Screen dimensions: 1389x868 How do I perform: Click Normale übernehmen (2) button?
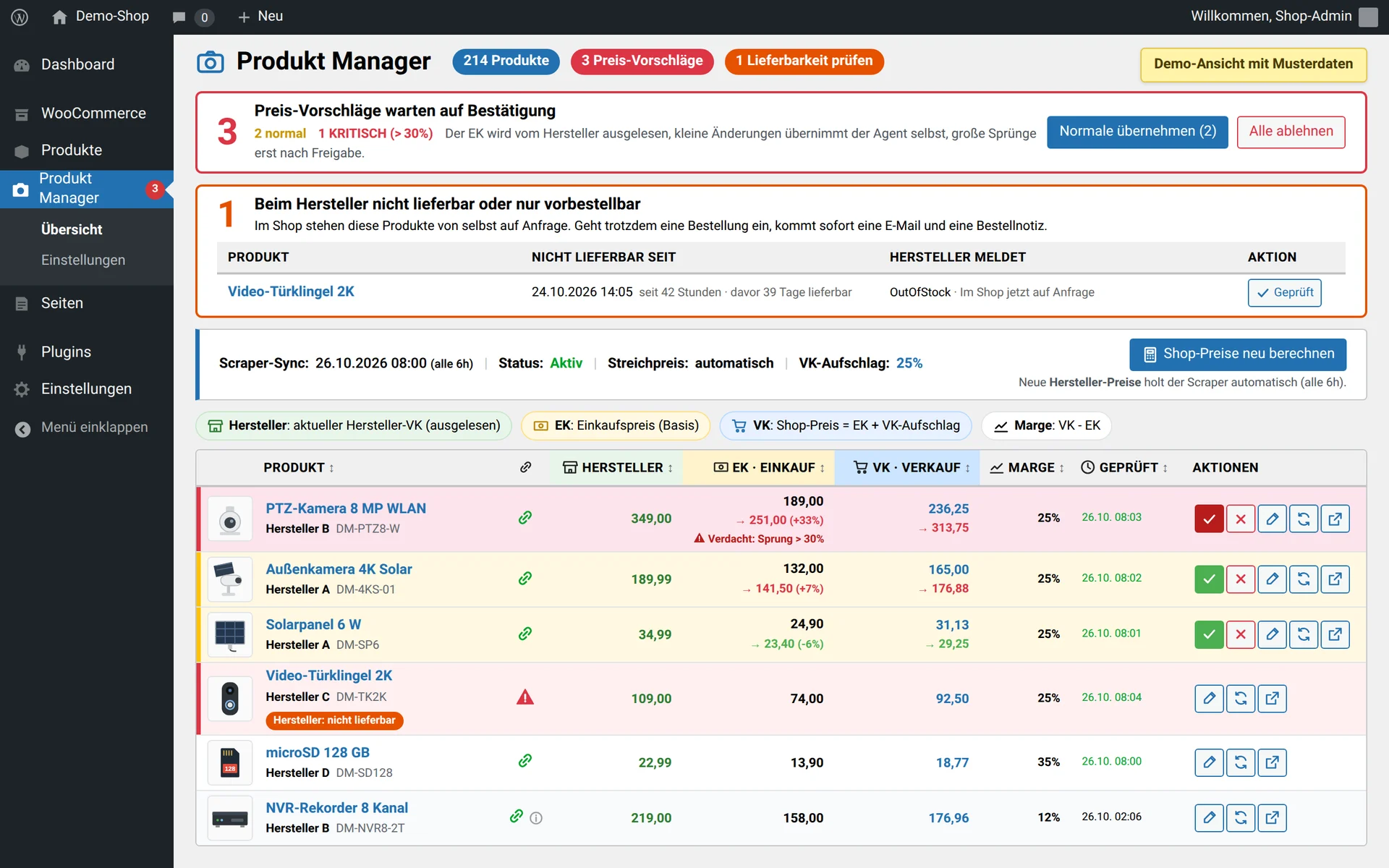point(1137,132)
